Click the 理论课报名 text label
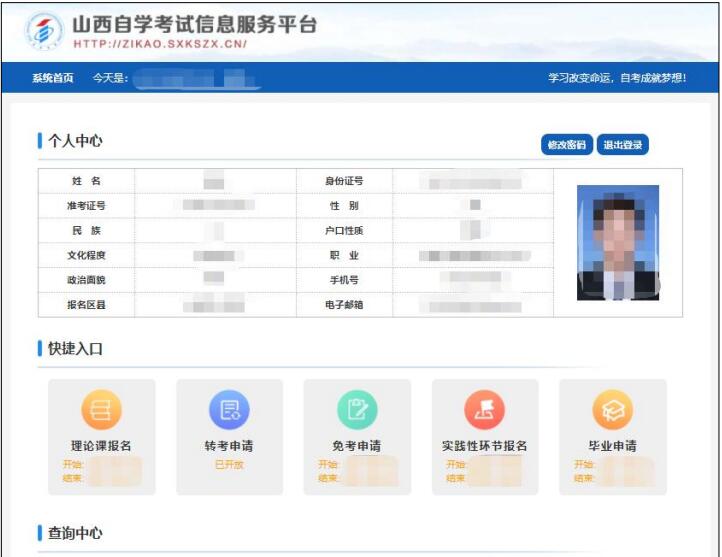Image resolution: width=722 pixels, height=557 pixels. (101, 446)
